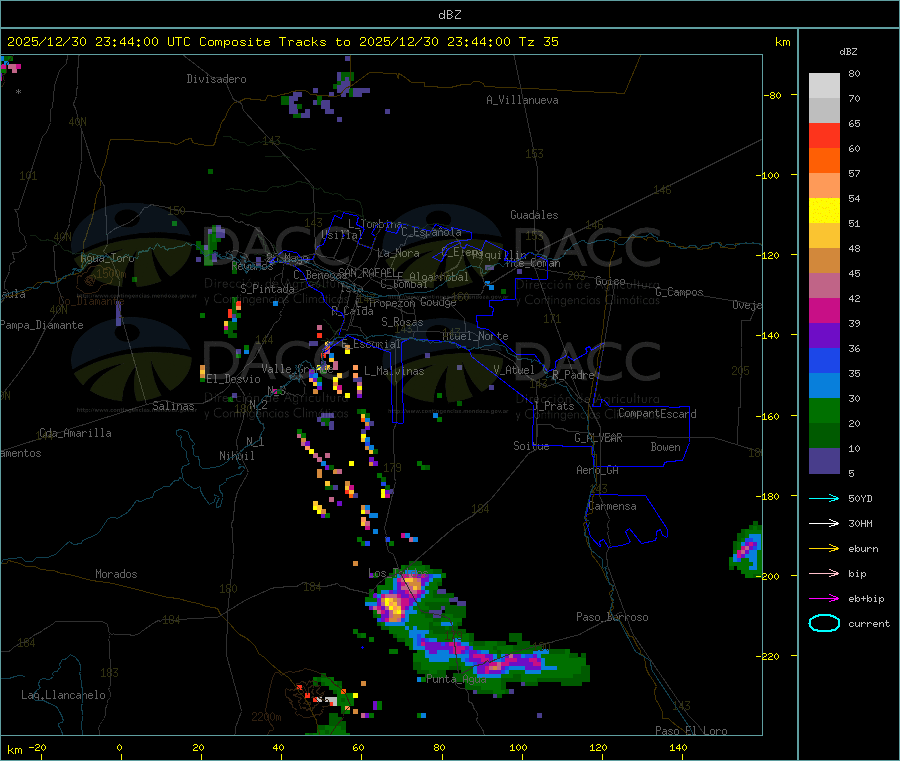Click the '-200' tick on the y-axis

pyautogui.click(x=766, y=576)
